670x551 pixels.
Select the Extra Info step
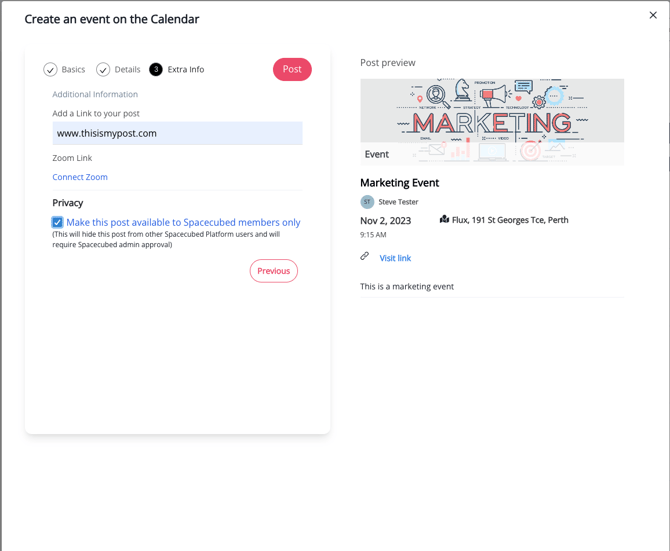pos(185,70)
